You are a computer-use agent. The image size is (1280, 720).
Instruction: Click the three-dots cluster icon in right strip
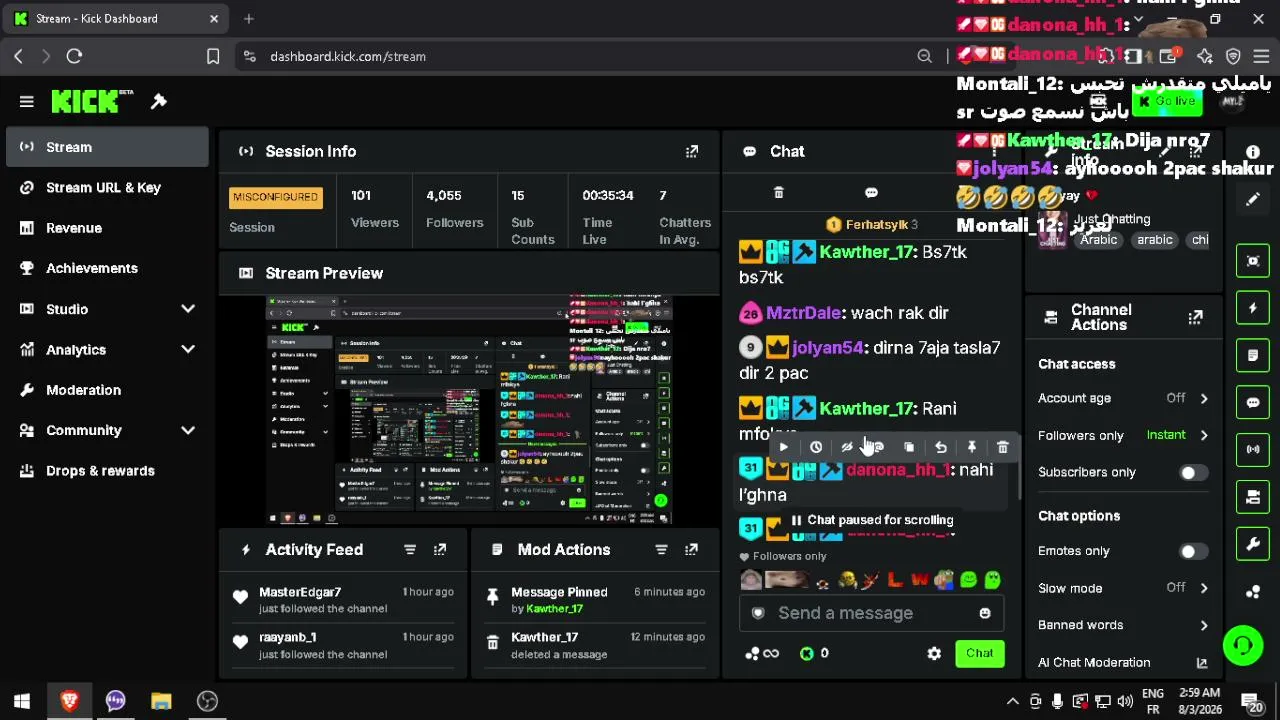click(x=1253, y=591)
